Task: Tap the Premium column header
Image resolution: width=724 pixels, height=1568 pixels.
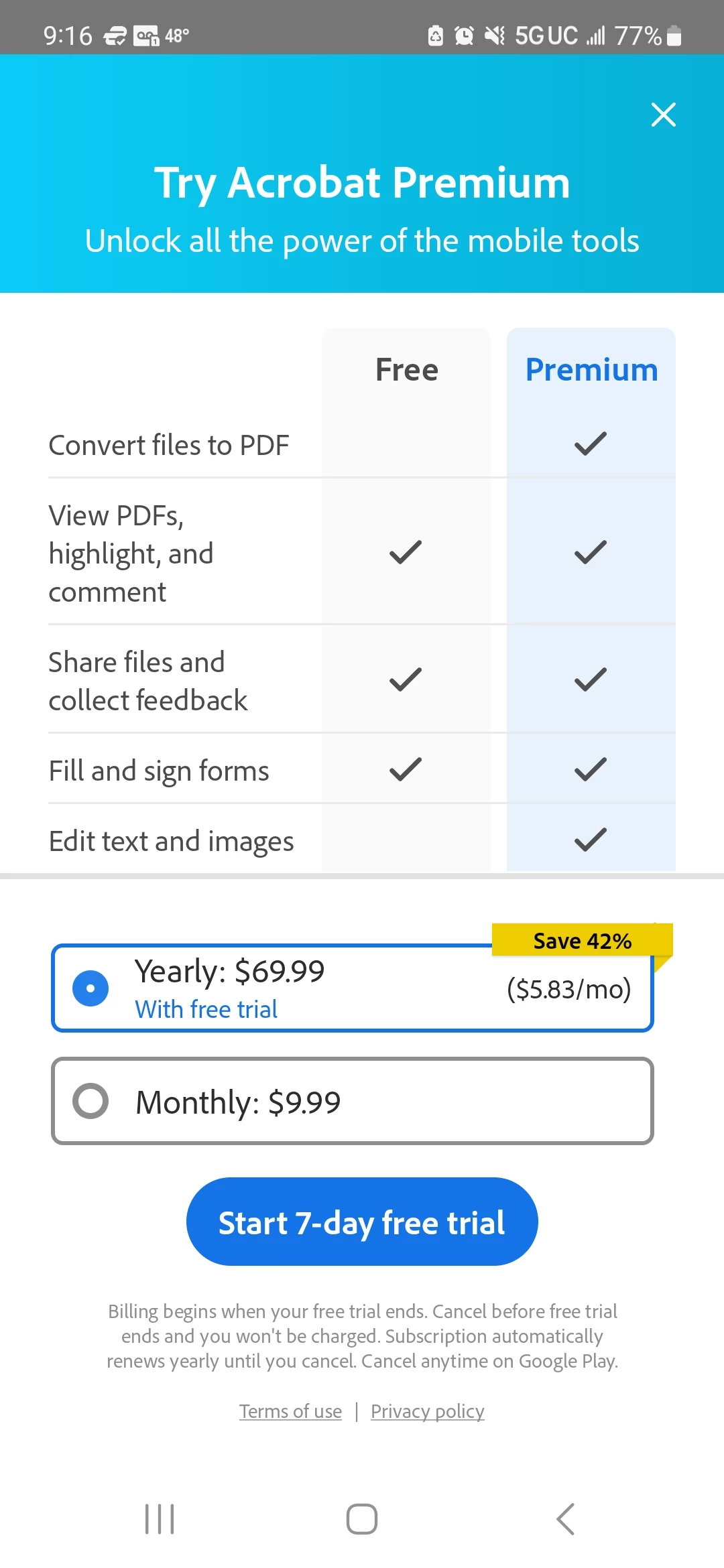Action: tap(591, 370)
